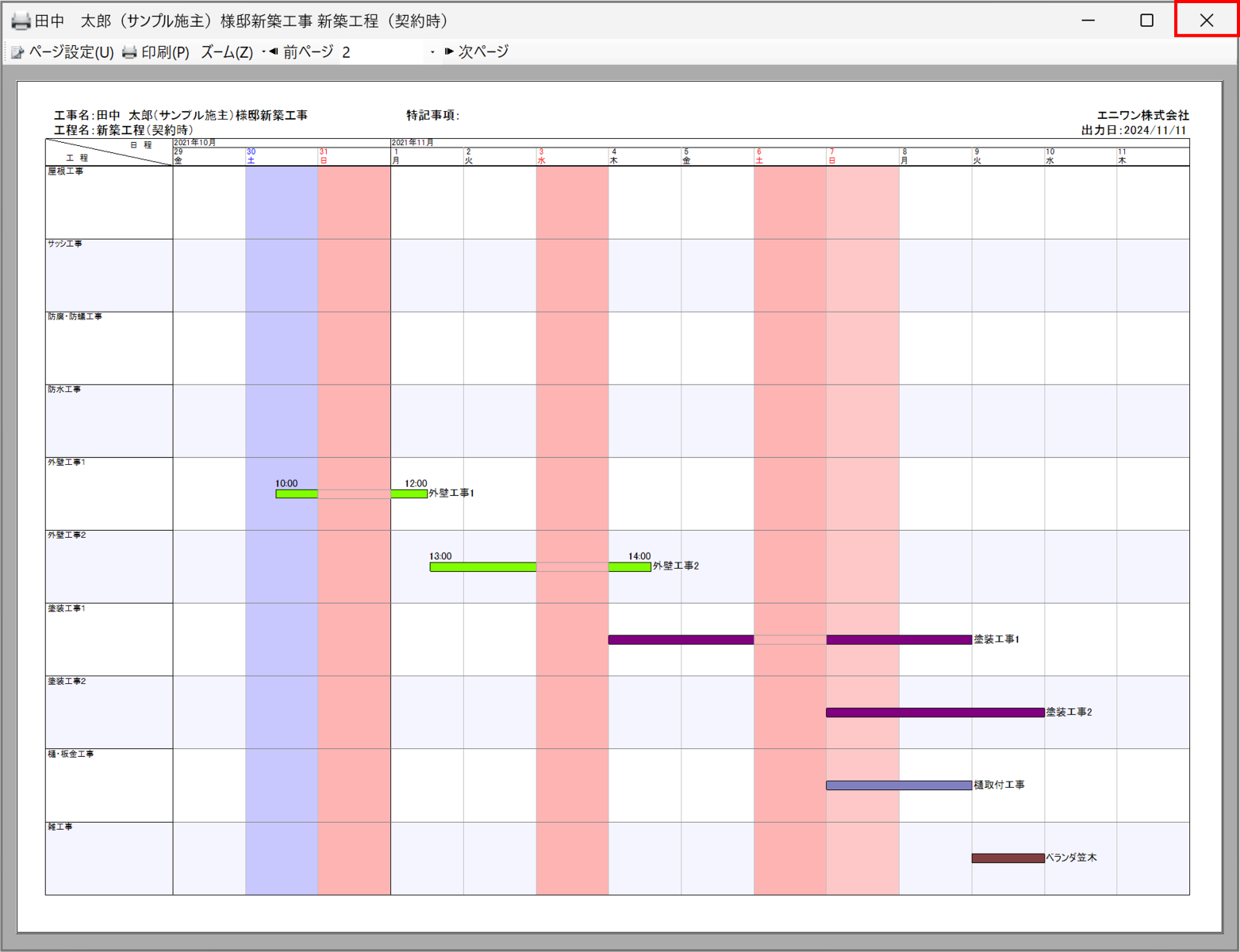Select the brown ベランダ笠木 bar

(1008, 858)
